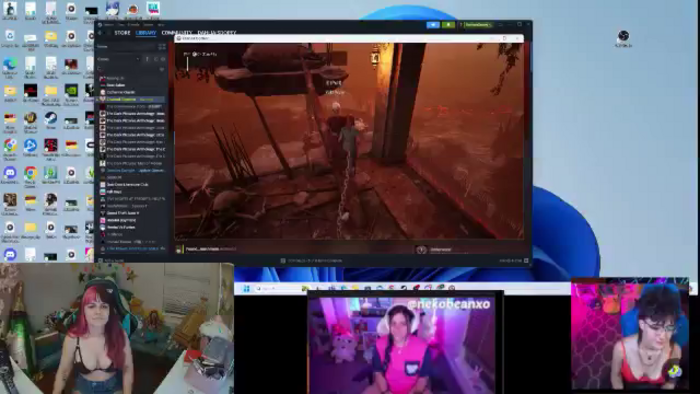
Task: Click Add a Game at bottom left
Action: coord(112,260)
